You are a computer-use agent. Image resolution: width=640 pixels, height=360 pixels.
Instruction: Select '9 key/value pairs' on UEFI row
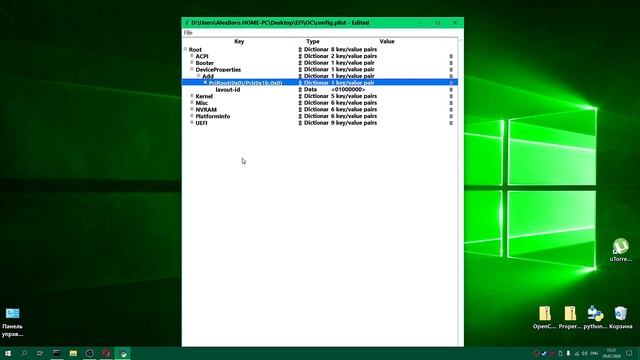pos(354,122)
